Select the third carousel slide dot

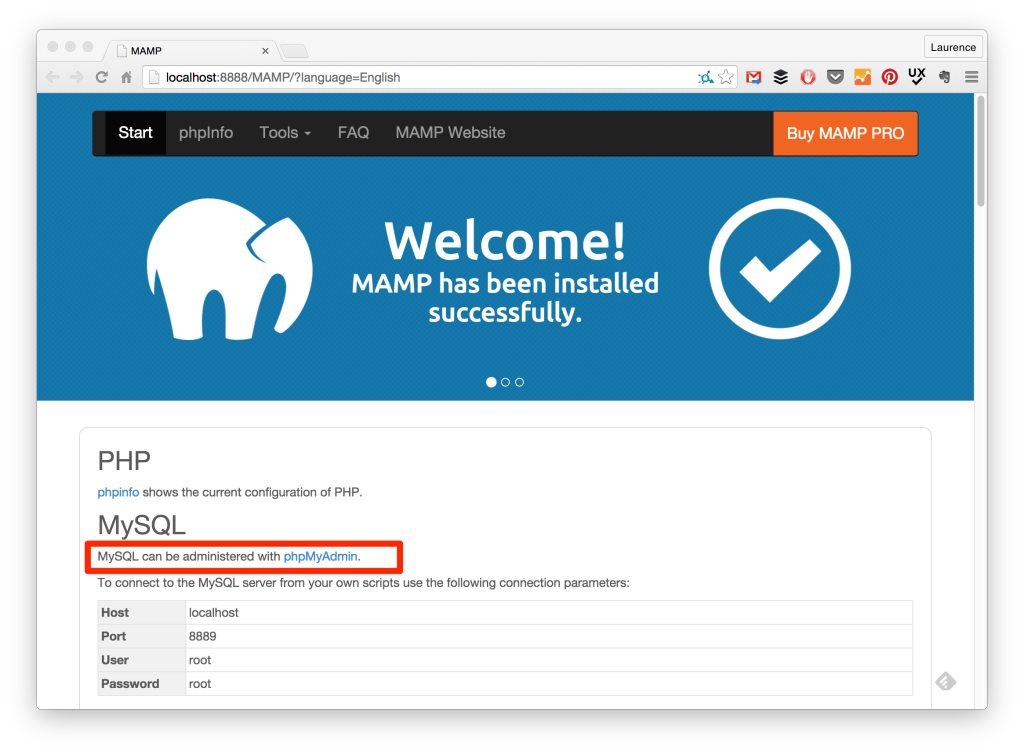pos(519,382)
